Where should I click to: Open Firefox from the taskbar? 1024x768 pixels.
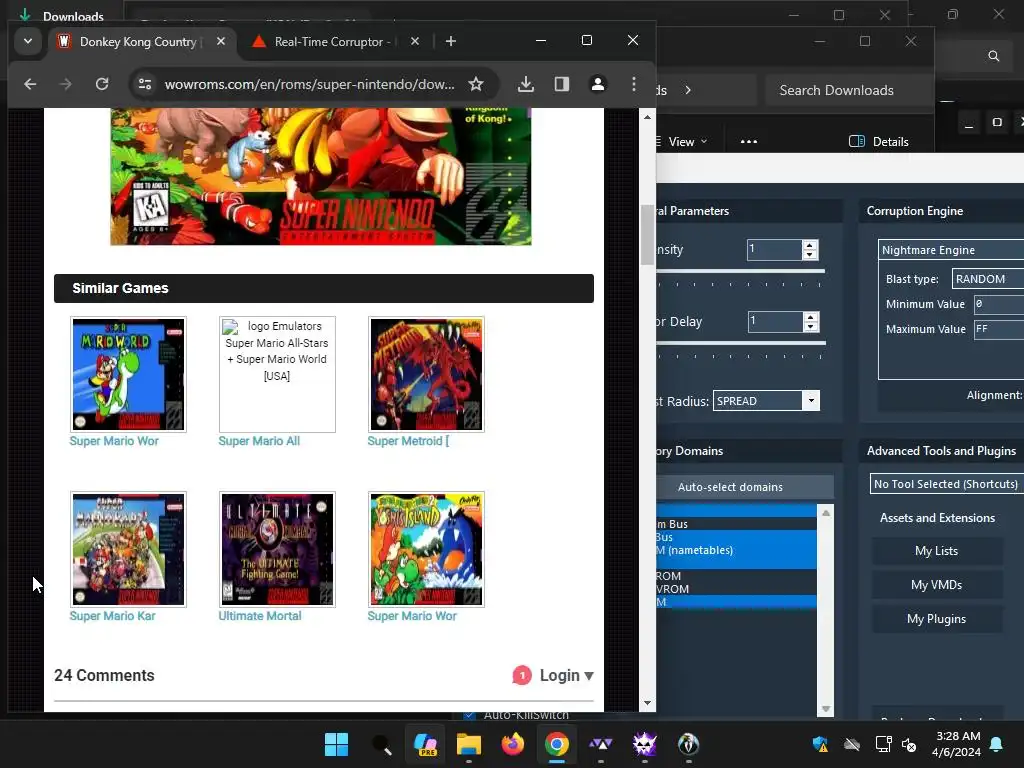pyautogui.click(x=513, y=744)
